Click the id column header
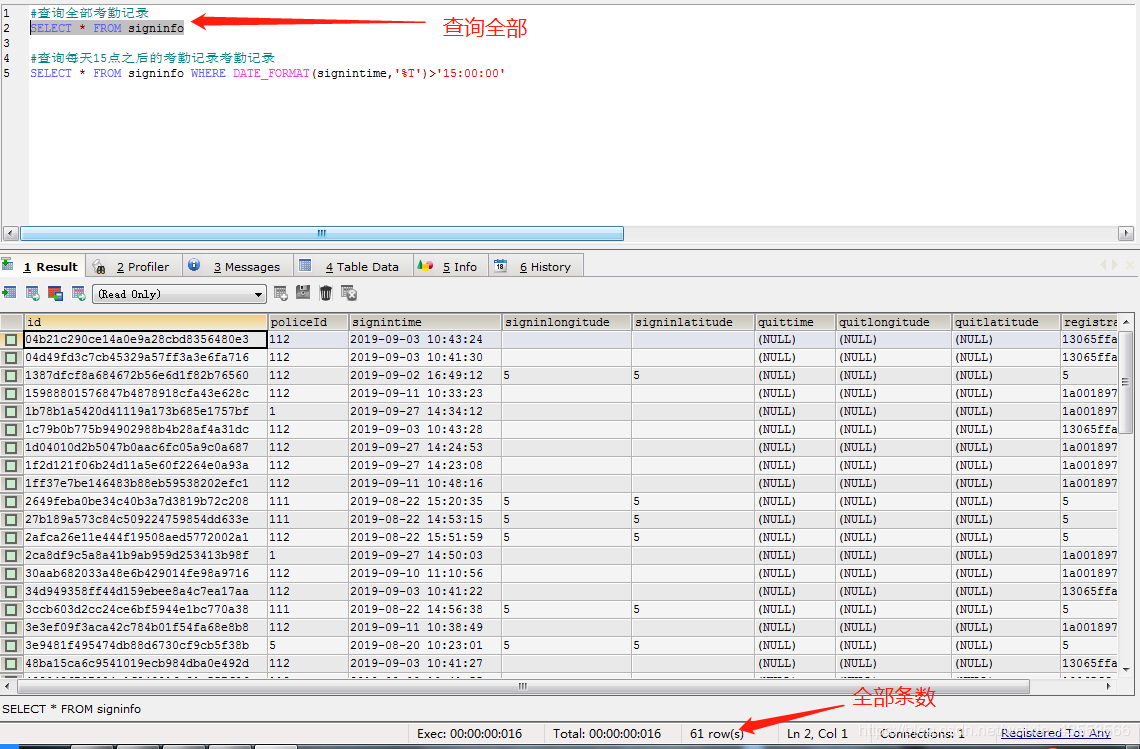 145,322
